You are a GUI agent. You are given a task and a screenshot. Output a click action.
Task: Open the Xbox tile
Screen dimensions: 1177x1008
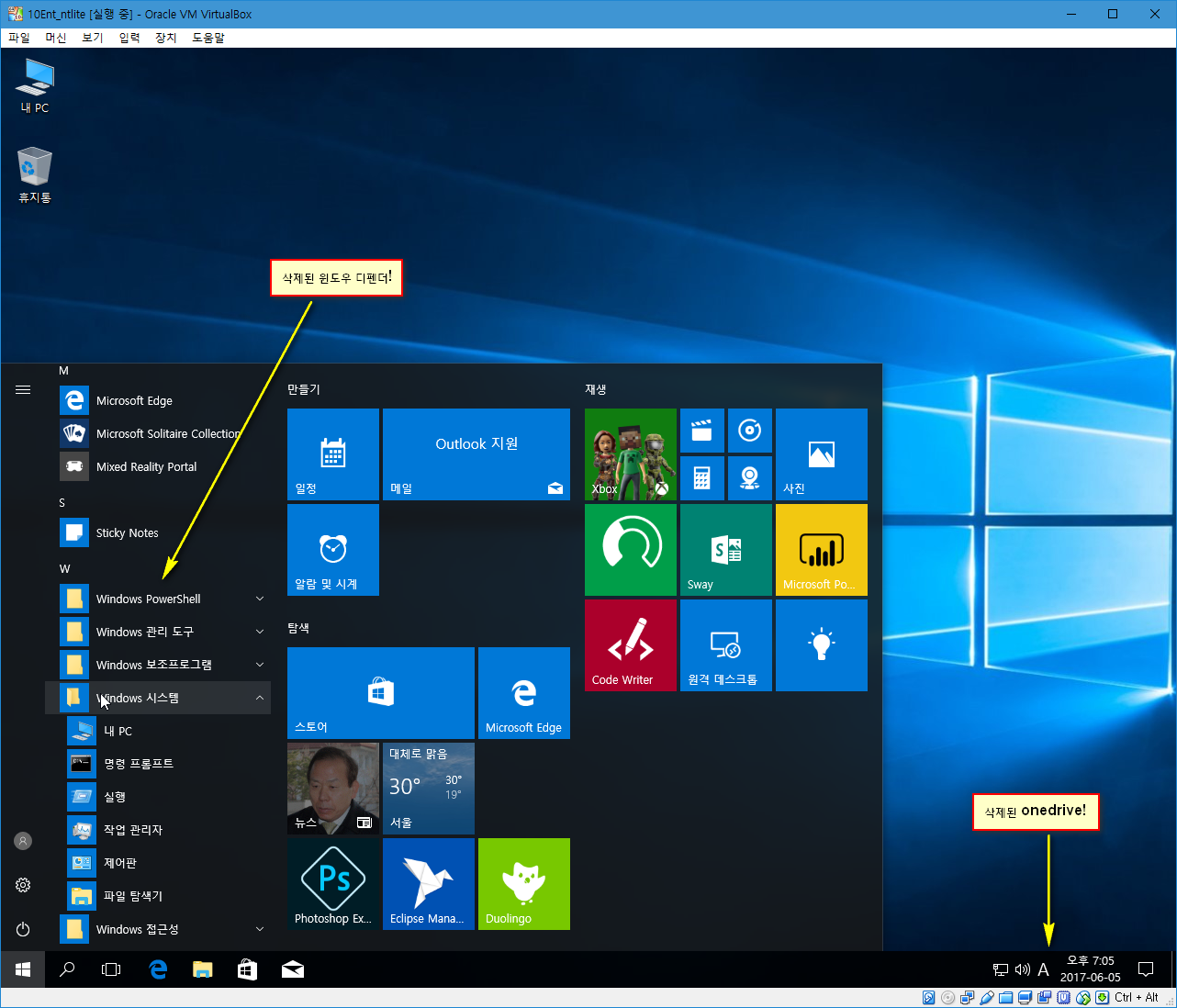click(630, 454)
